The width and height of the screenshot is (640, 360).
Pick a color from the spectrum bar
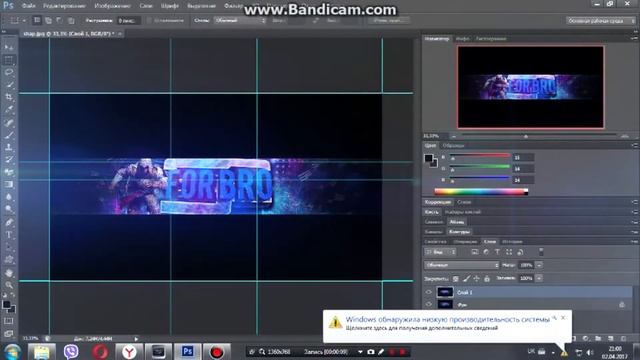tap(481, 191)
